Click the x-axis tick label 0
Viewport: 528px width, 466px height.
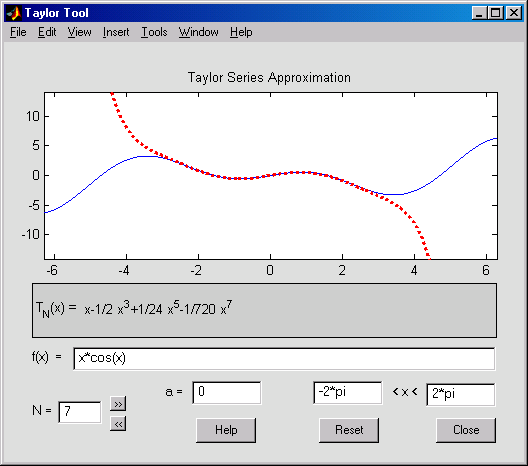point(270,270)
